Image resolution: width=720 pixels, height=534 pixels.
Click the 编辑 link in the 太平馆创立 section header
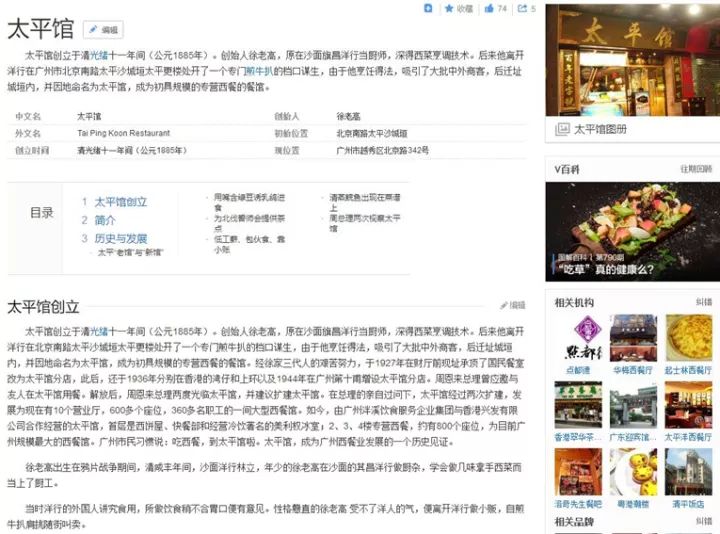(513, 305)
